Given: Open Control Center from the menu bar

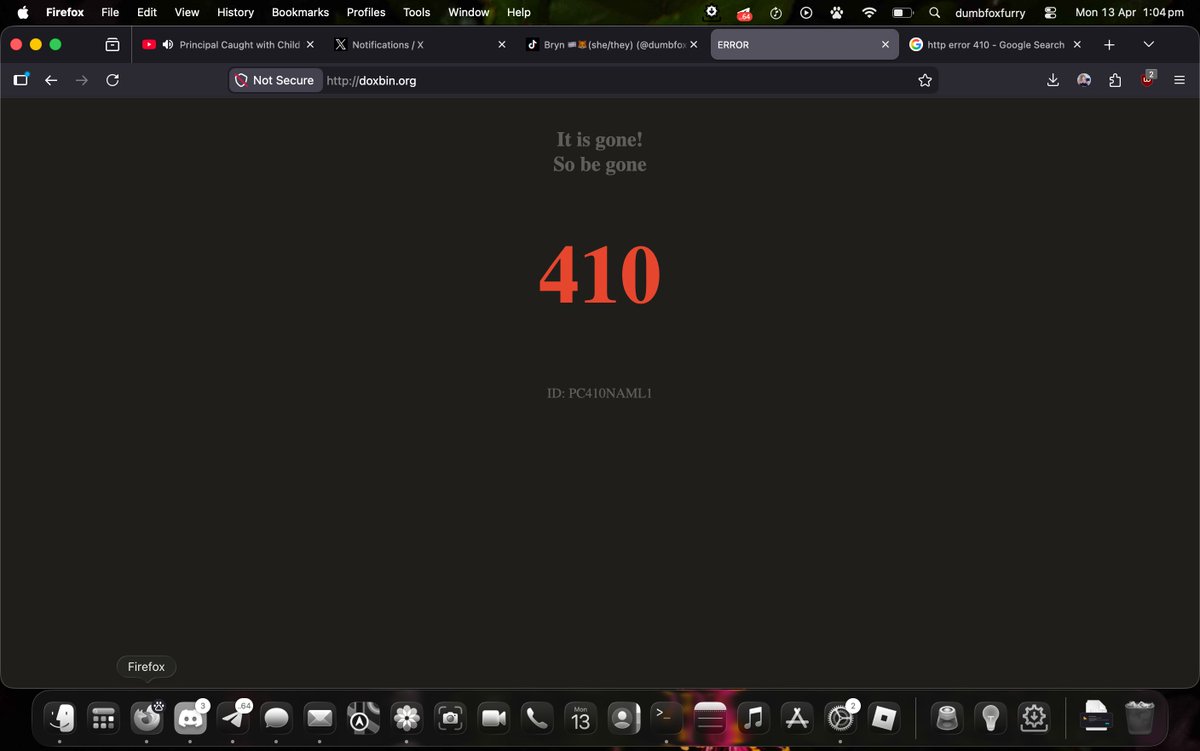Looking at the screenshot, I should click(x=1050, y=13).
